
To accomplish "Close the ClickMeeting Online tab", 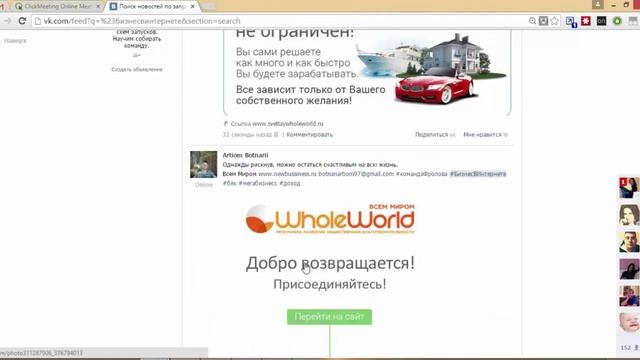I will point(98,7).
